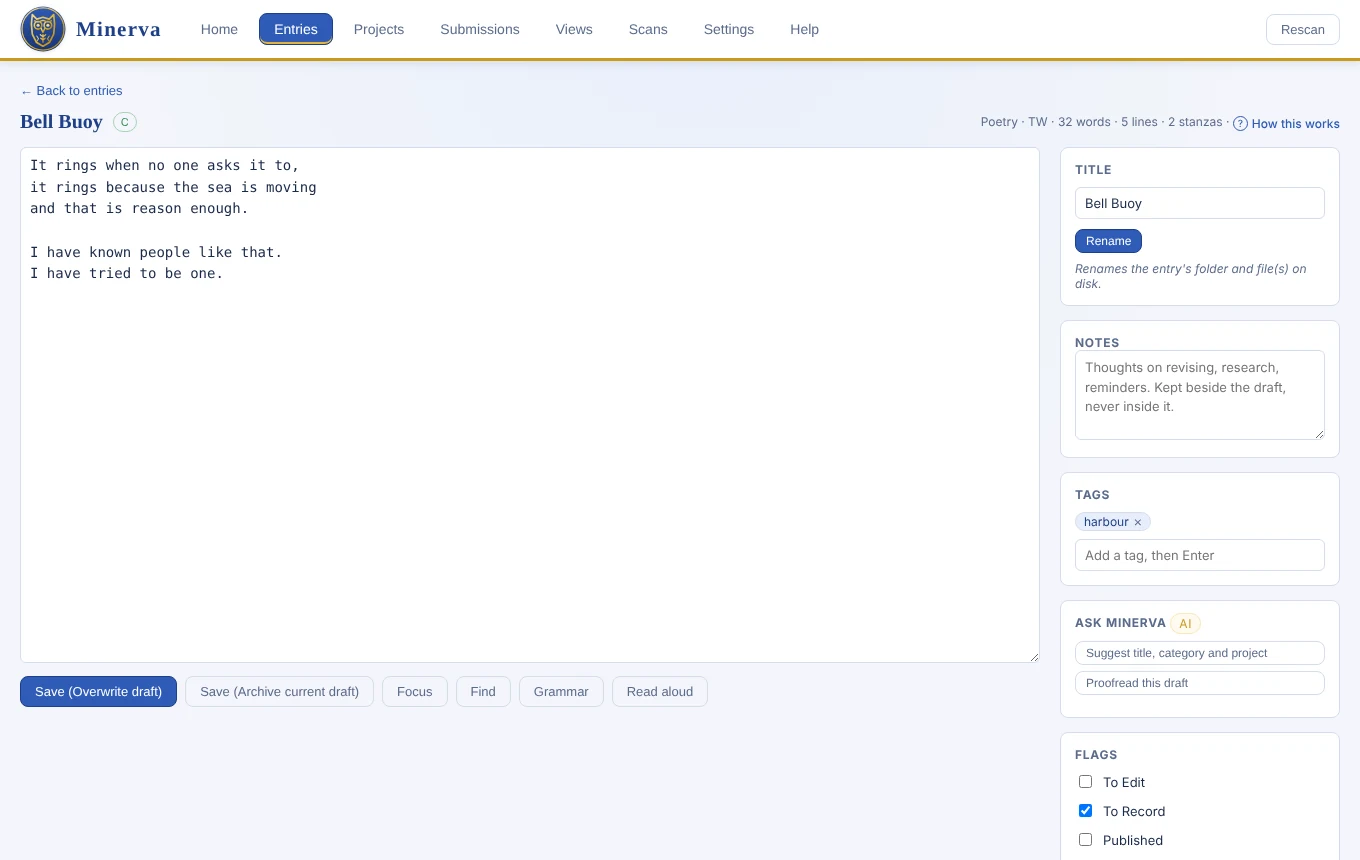Go back to entries
Screen dimensions: 1360x860
(x=71, y=91)
